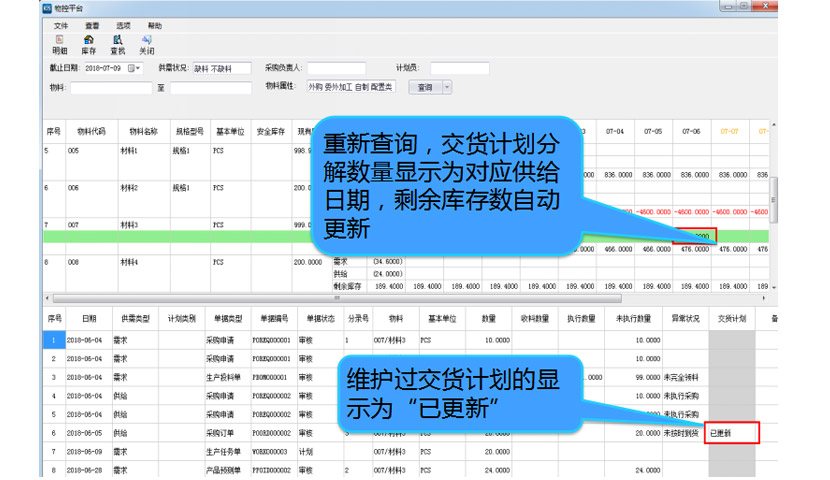Open the calendar picker for 截止日期
This screenshot has height=480, width=830.
tap(135, 69)
